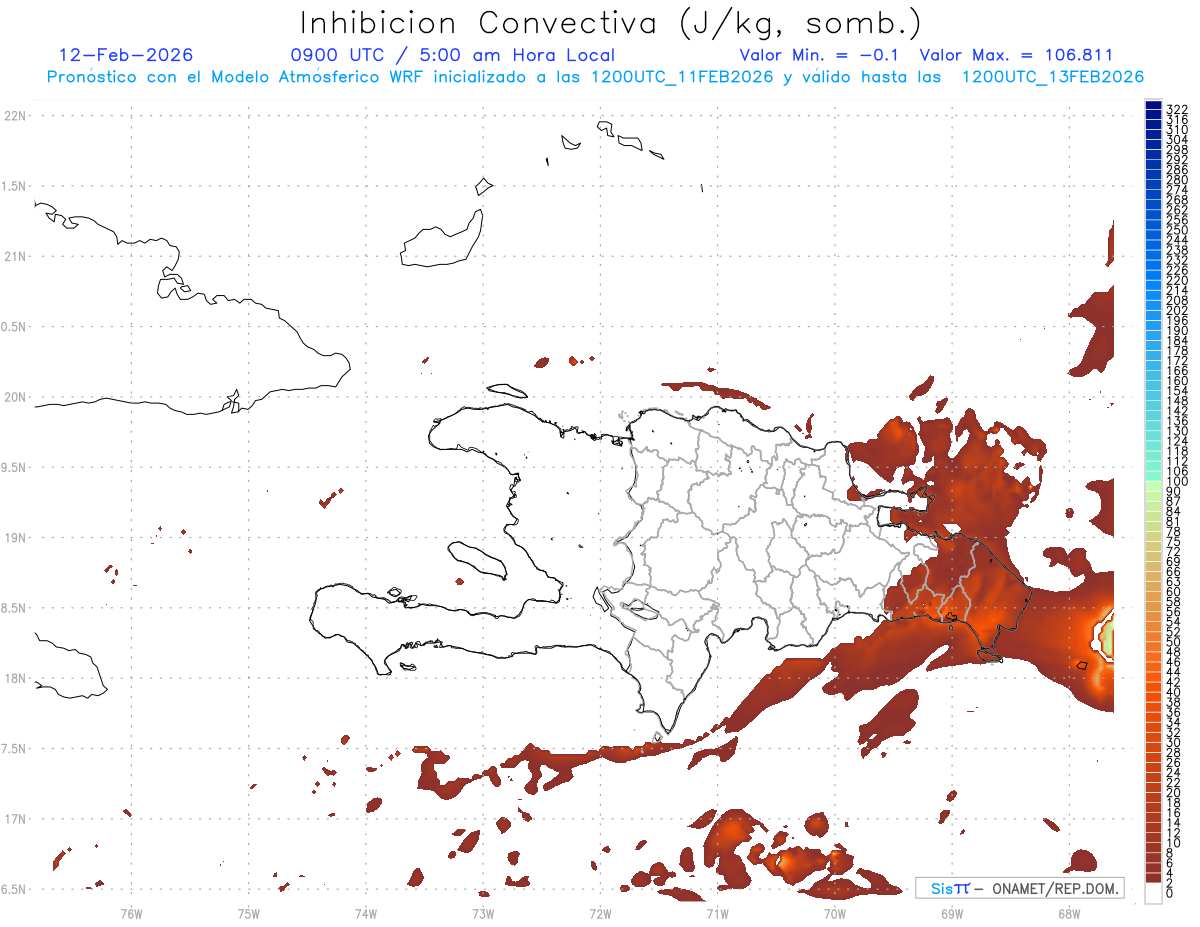Click the title 'Inhibicion Convectiva (J/kg, somb.)'
Screen dimensions: 1200x927
tap(611, 23)
